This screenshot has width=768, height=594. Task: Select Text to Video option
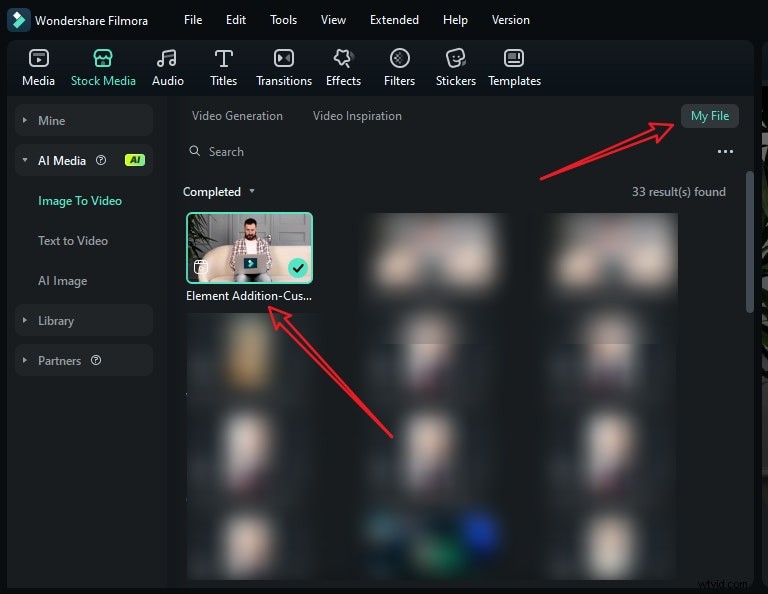(73, 241)
